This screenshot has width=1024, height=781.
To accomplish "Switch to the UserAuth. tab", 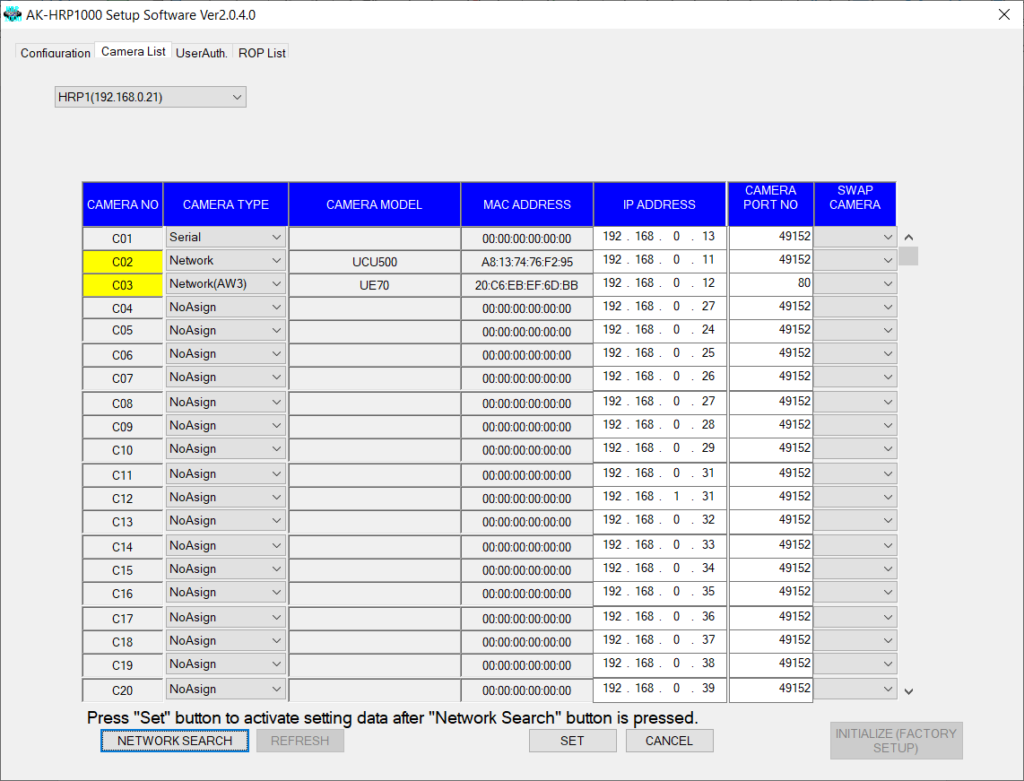I will coord(201,52).
